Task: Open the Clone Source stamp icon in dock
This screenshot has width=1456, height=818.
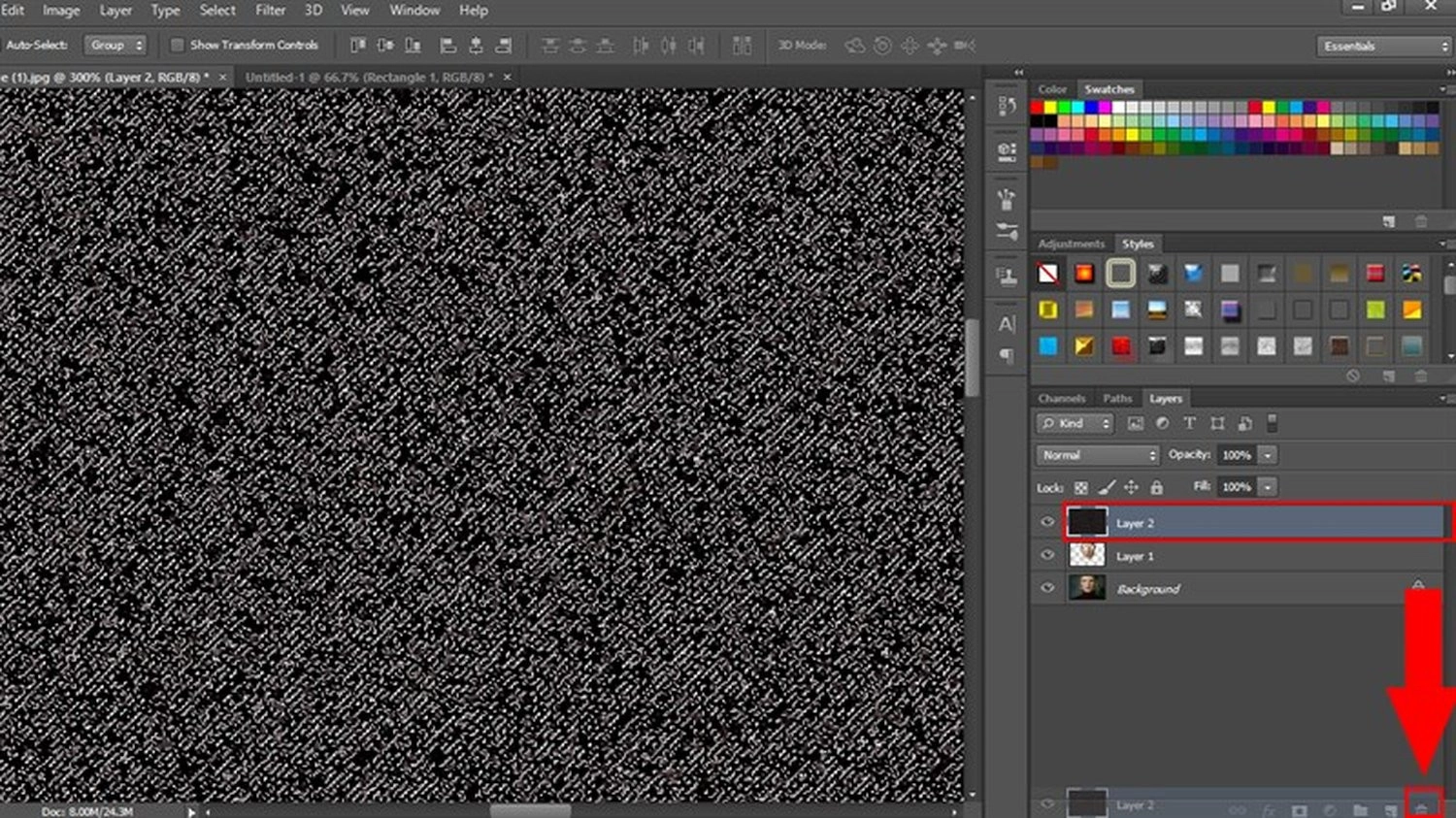Action: click(x=1007, y=277)
